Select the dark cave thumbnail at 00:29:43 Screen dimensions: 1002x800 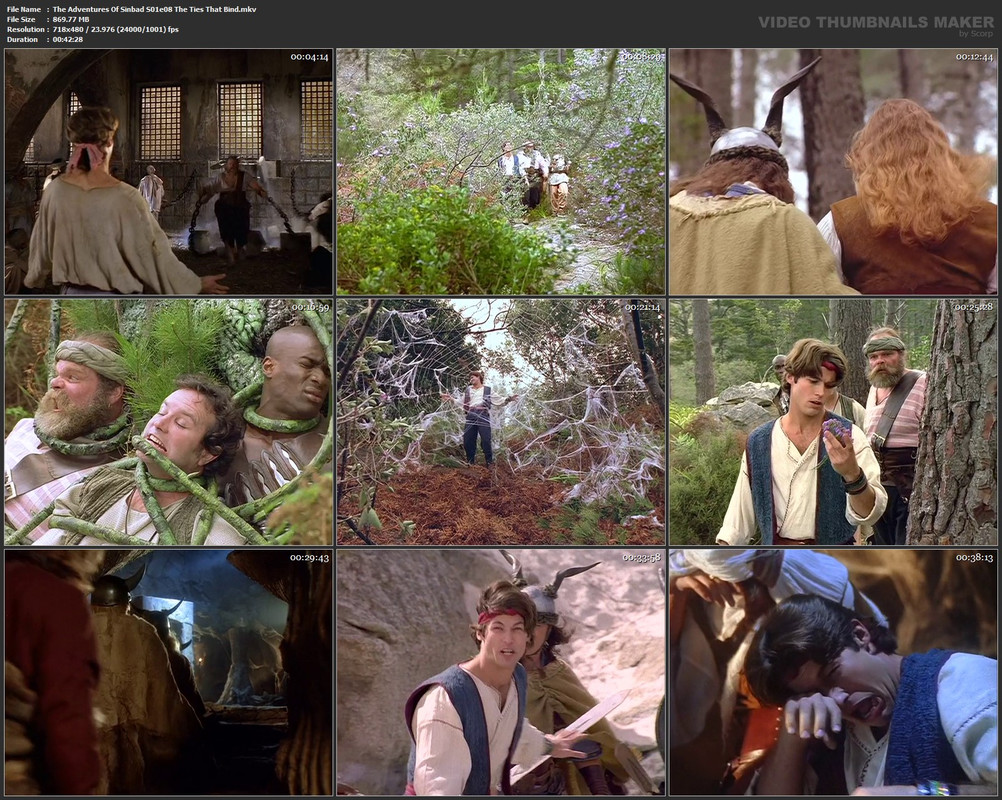[x=169, y=673]
